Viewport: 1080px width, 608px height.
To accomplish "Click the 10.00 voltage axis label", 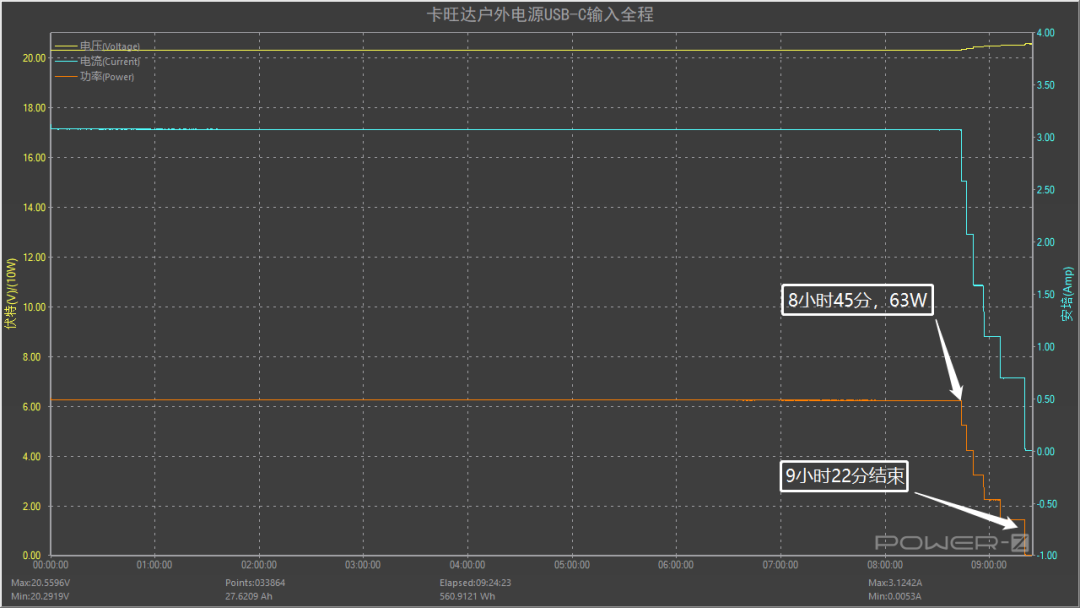I will (34, 307).
